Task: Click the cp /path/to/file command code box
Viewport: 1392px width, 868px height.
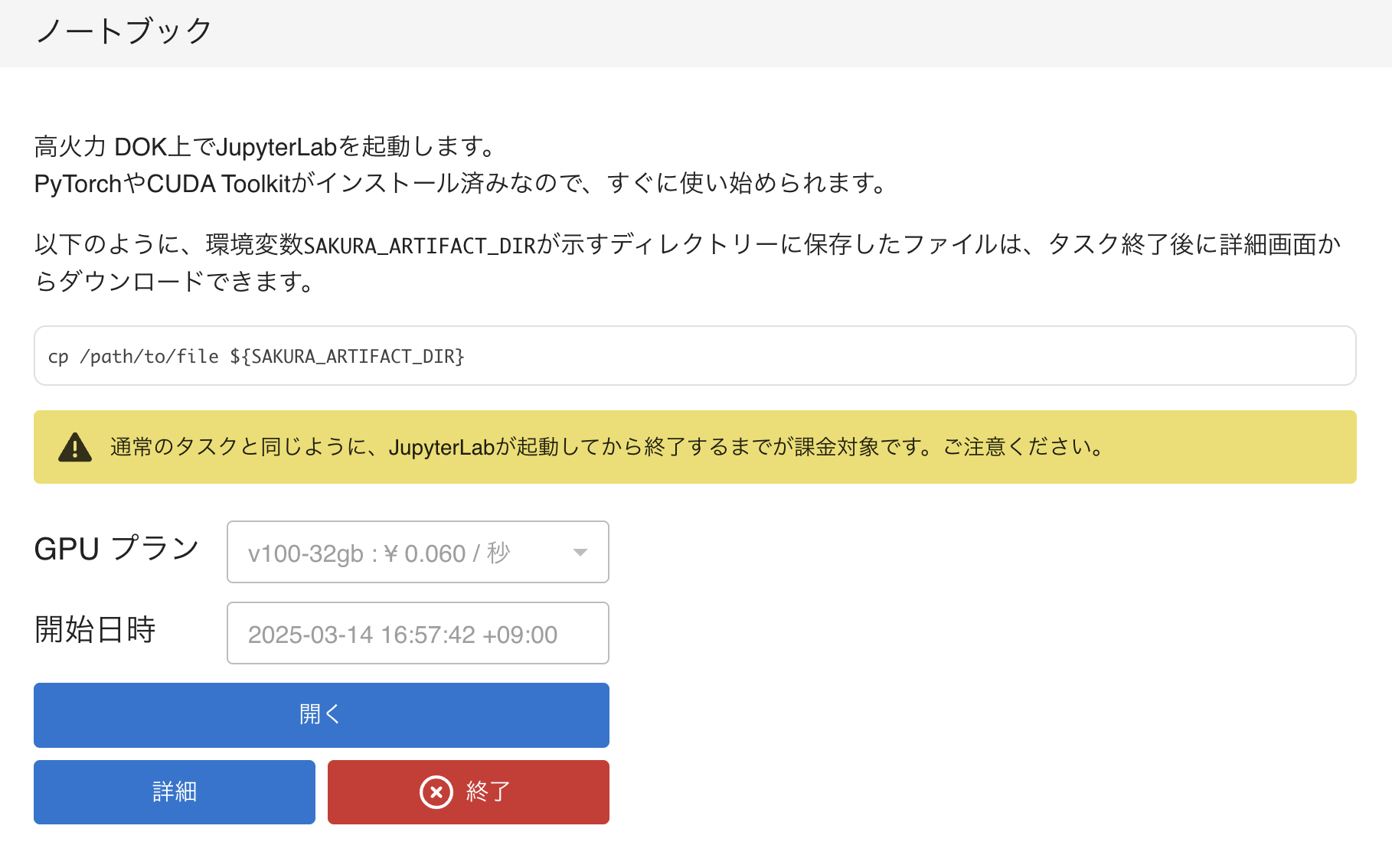Action: [x=695, y=356]
